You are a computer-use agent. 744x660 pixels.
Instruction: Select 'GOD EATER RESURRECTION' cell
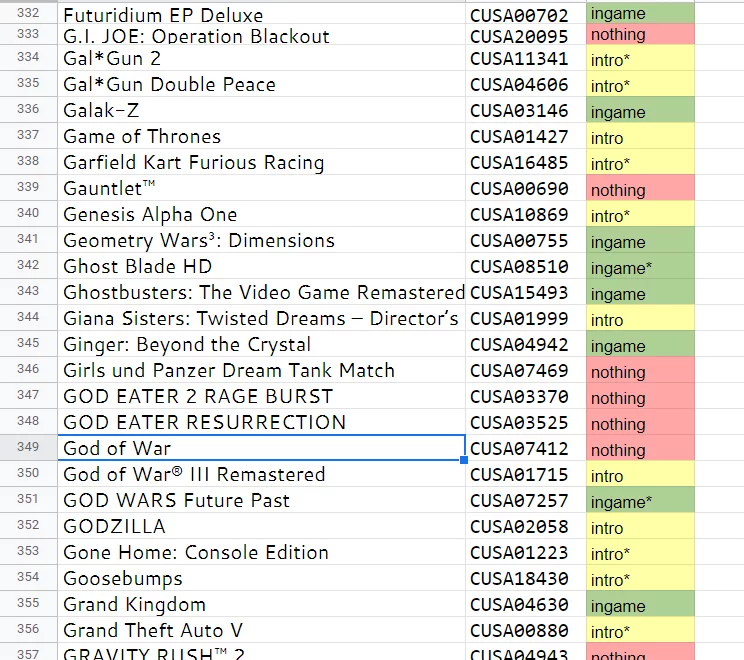coord(261,422)
